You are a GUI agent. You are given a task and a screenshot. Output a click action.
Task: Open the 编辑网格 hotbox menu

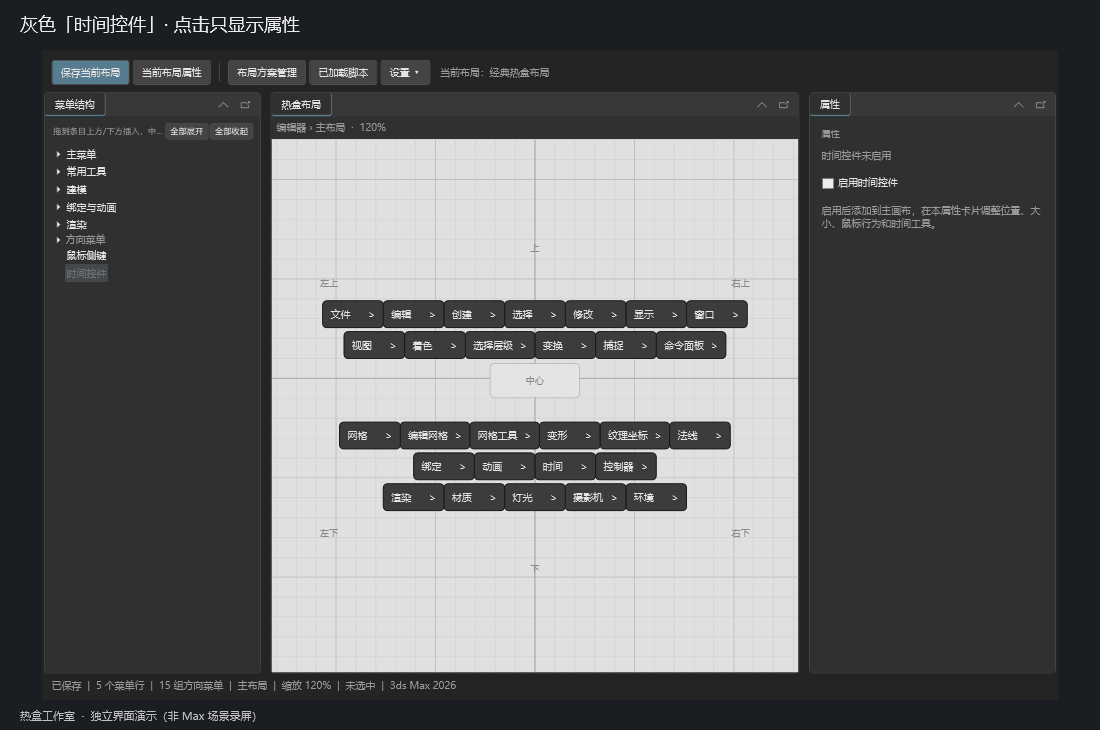(435, 435)
